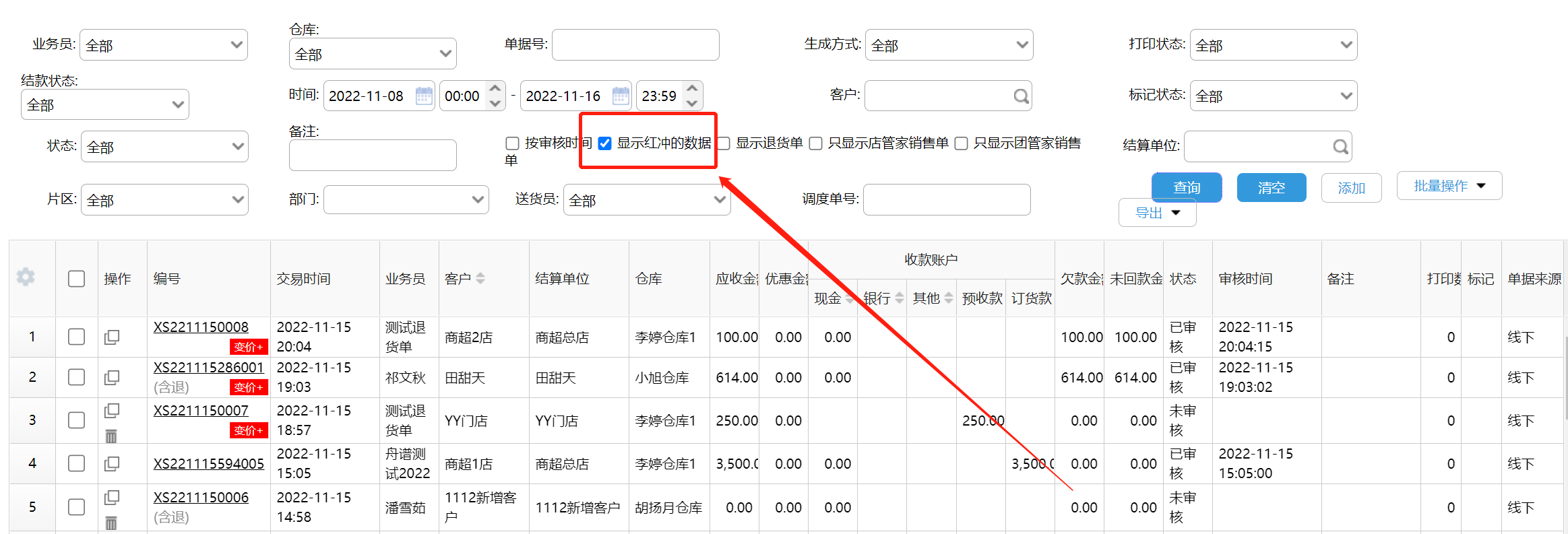Expand the 批量操作 menu button

[x=1449, y=186]
